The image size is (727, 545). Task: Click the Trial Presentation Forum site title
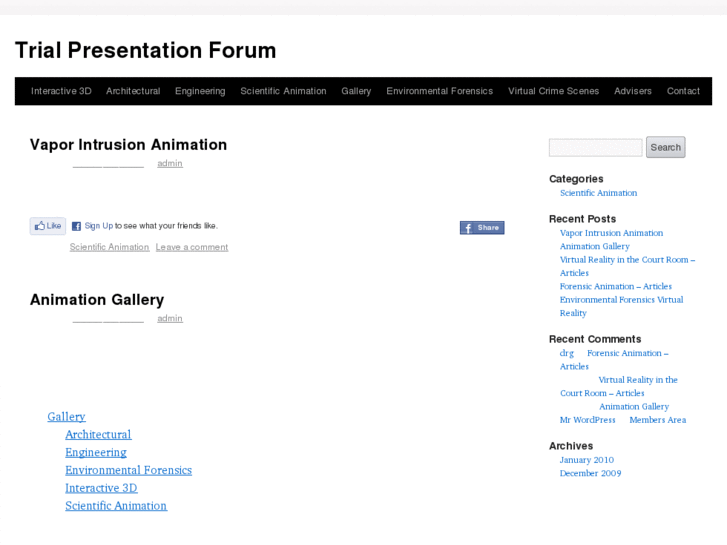[x=145, y=50]
